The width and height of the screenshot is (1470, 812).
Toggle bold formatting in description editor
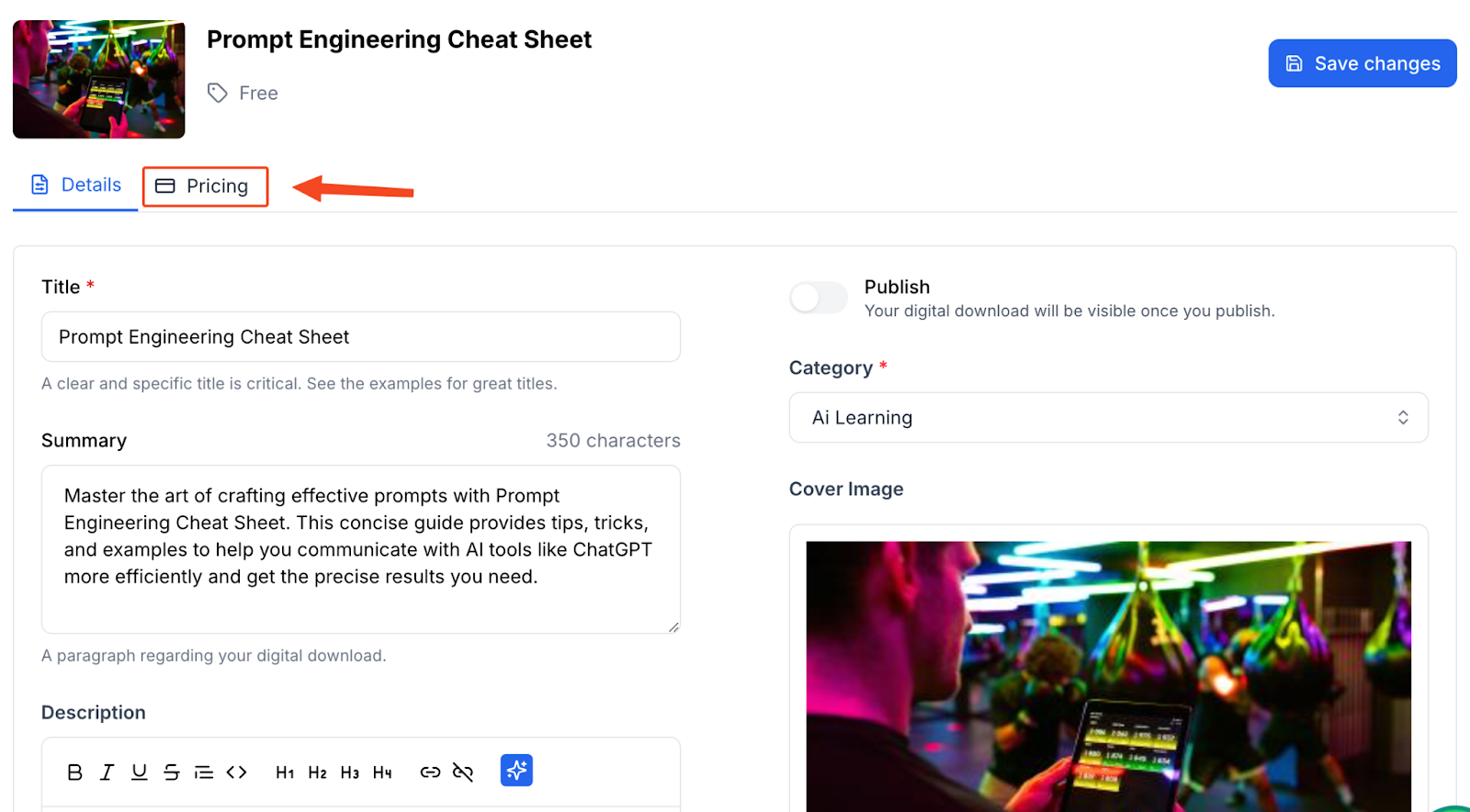click(x=75, y=773)
